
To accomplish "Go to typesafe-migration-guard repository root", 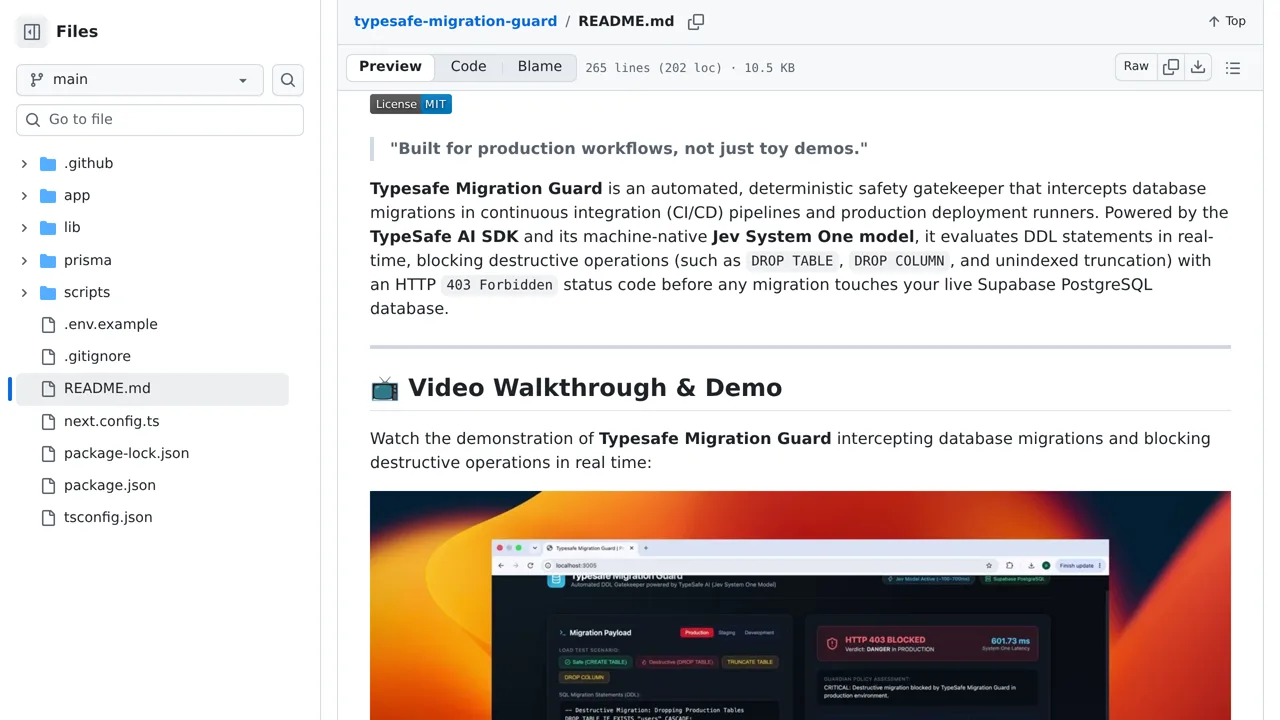I will click(x=455, y=21).
